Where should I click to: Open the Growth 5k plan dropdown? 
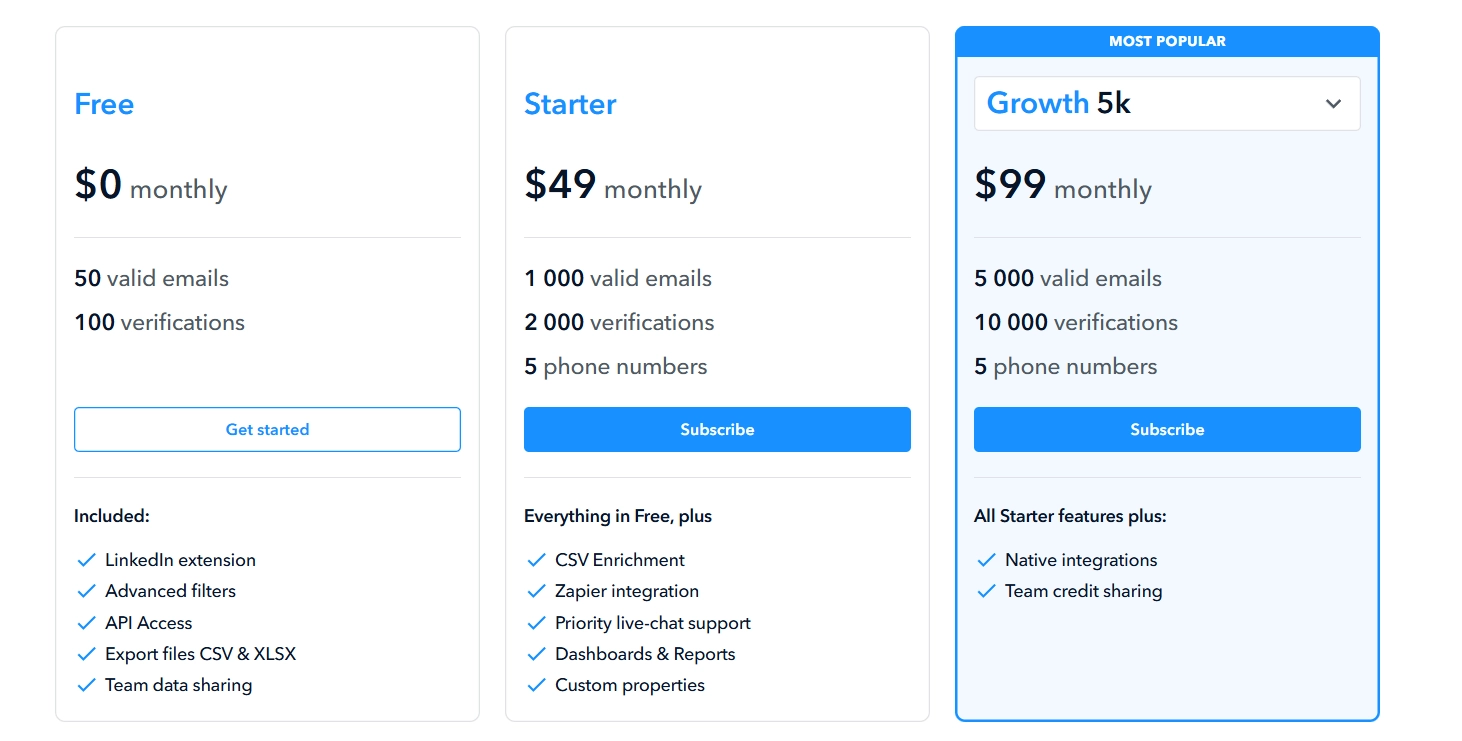tap(1166, 103)
